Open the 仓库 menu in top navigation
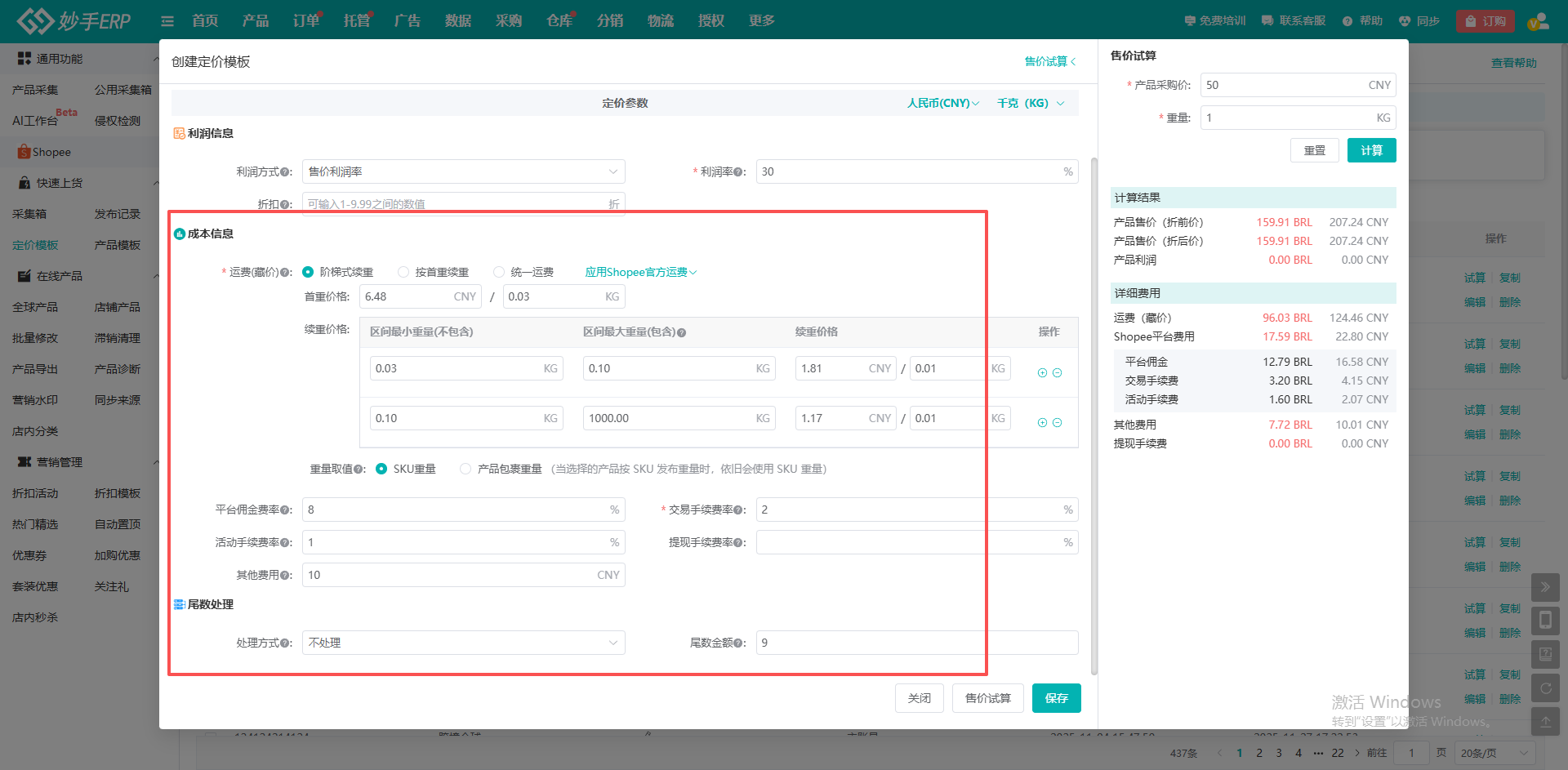Image resolution: width=1568 pixels, height=770 pixels. (559, 21)
